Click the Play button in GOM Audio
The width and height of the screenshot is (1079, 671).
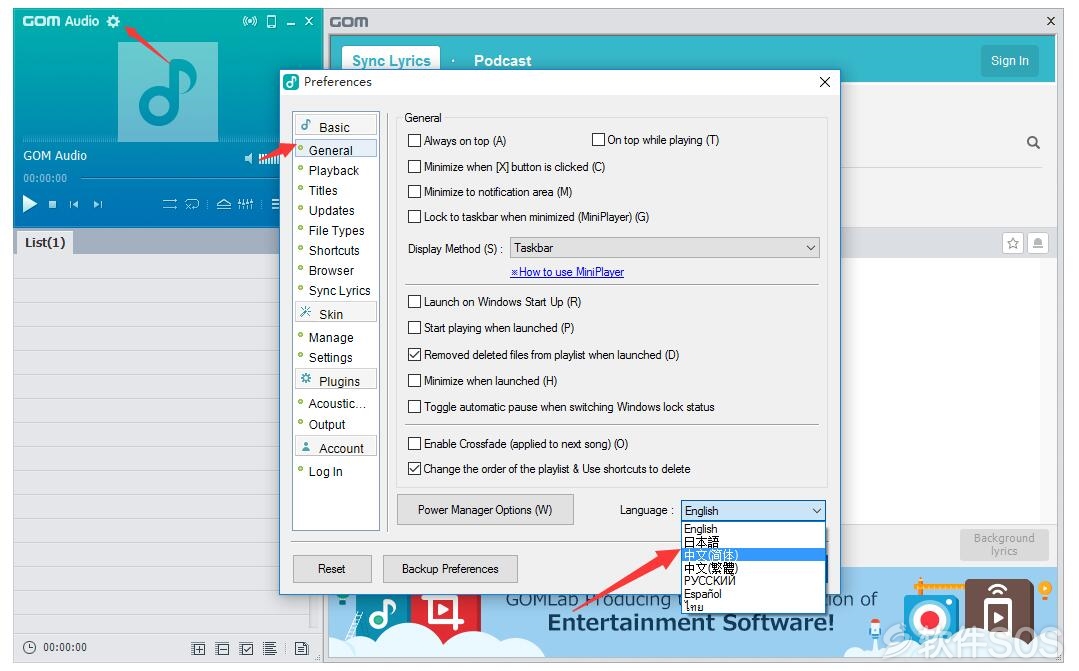point(30,204)
